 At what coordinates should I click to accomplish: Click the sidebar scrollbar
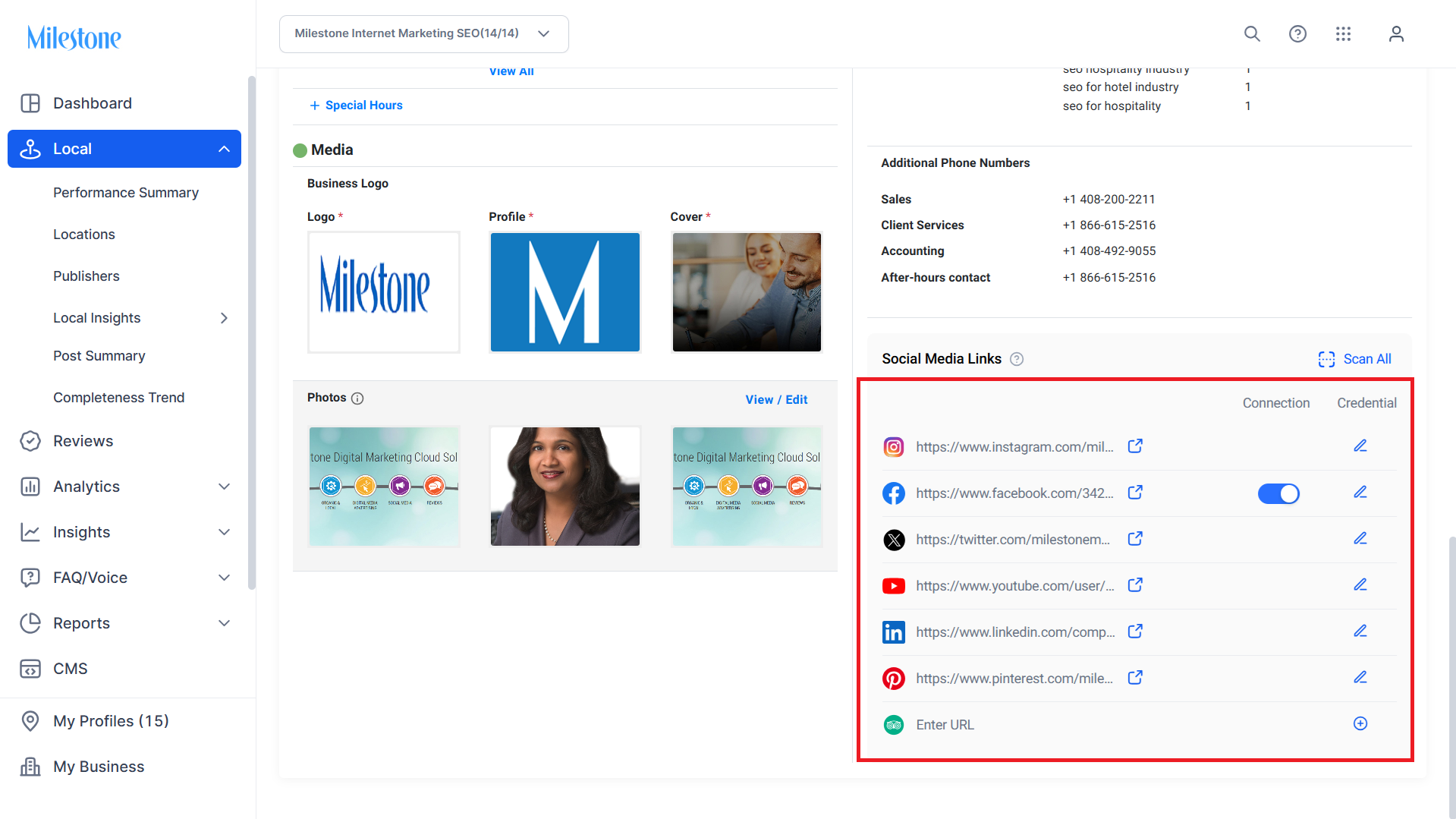(x=252, y=332)
